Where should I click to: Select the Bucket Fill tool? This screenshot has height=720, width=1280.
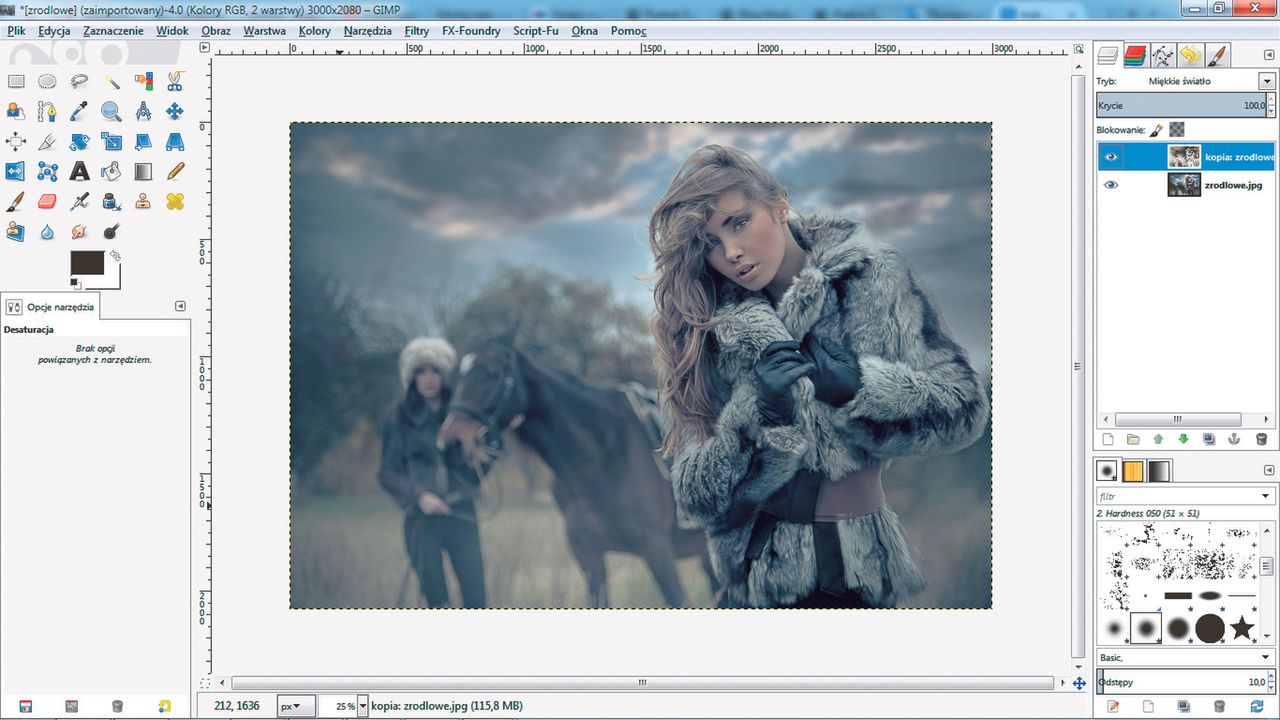[111, 171]
